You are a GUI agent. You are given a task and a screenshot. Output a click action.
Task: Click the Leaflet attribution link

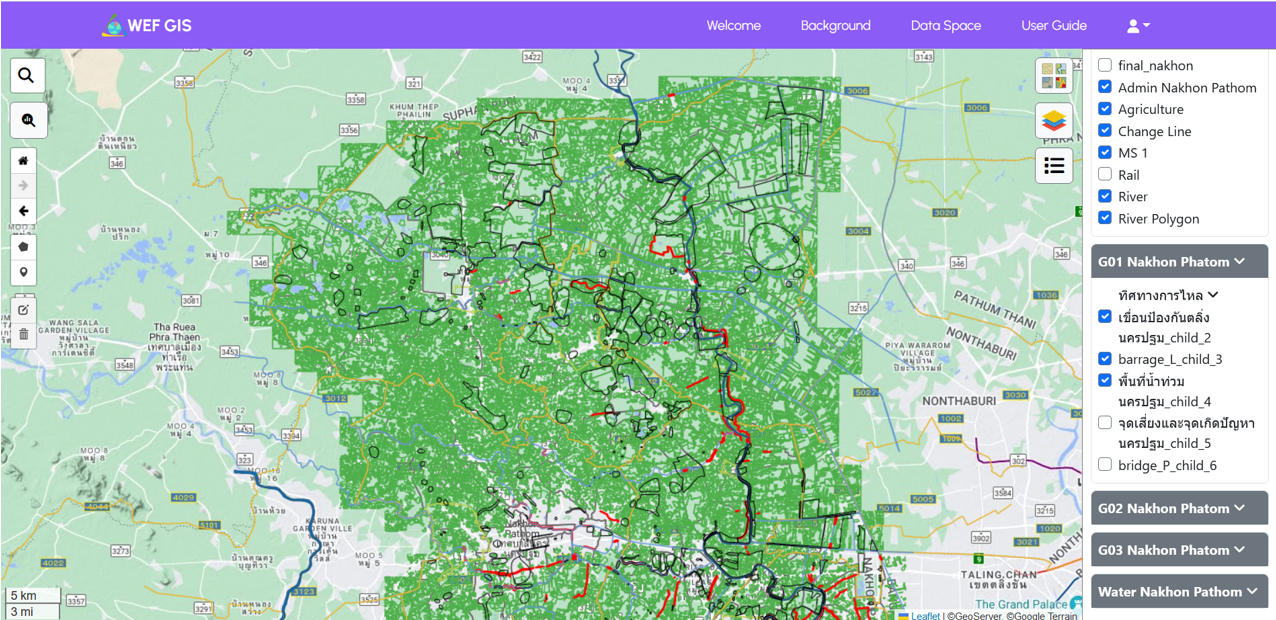(x=924, y=616)
